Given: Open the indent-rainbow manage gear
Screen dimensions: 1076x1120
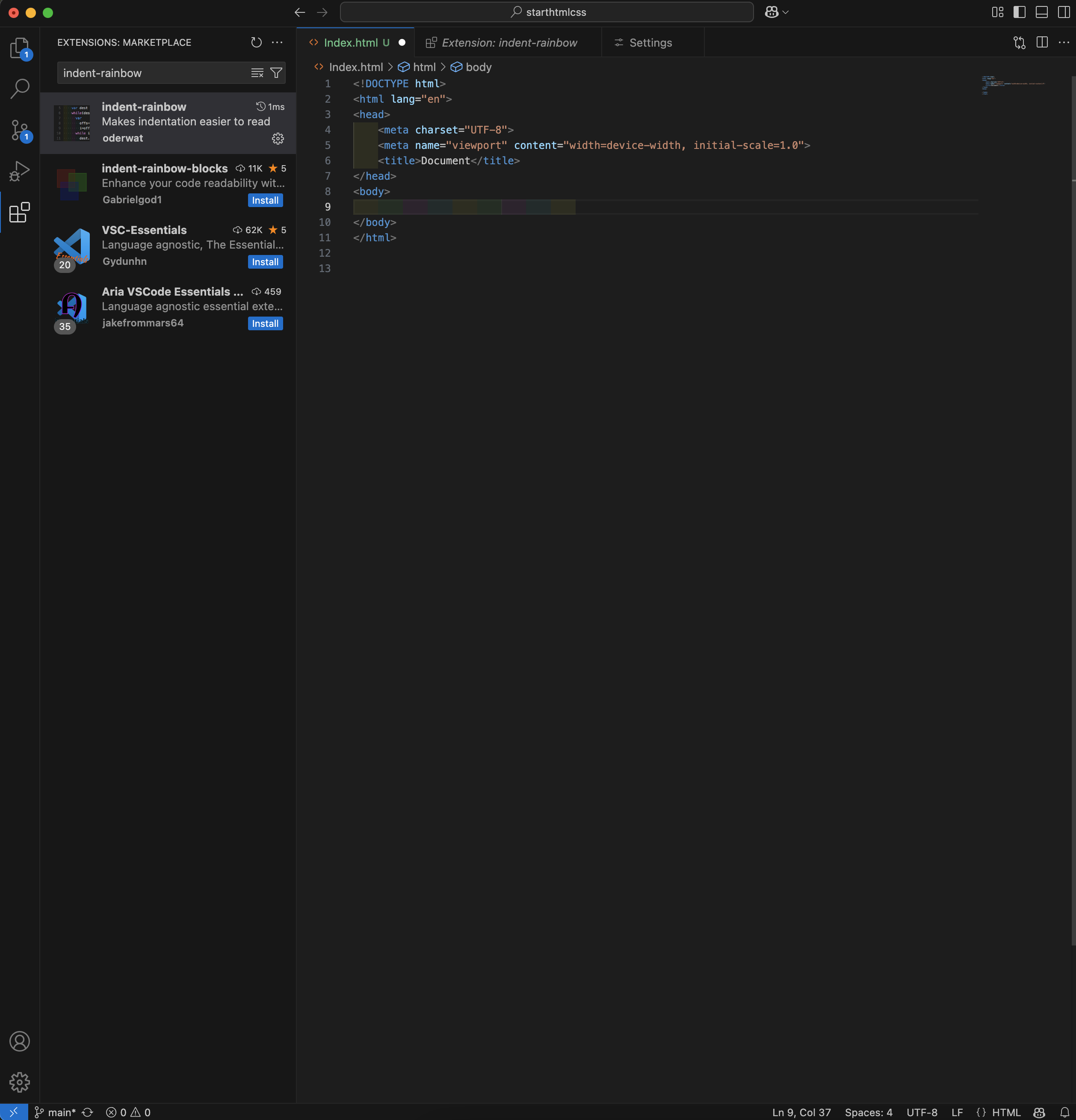Looking at the screenshot, I should 278,138.
